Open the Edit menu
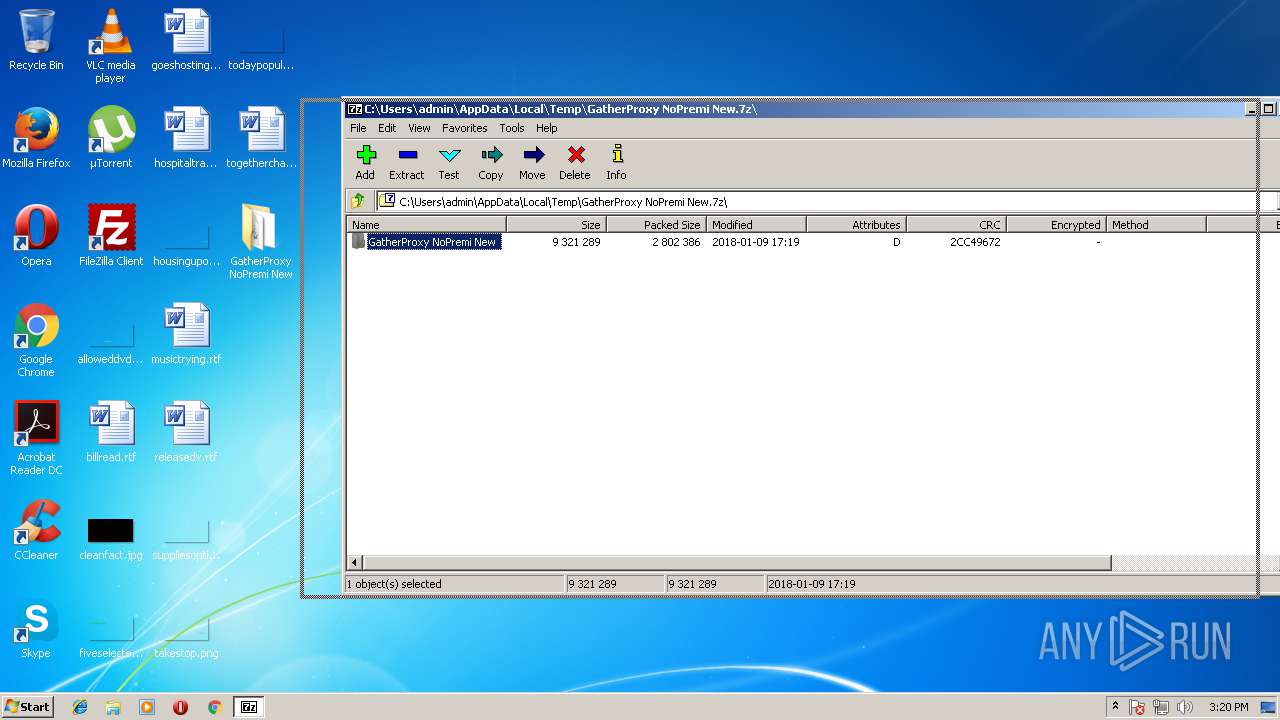 [387, 128]
